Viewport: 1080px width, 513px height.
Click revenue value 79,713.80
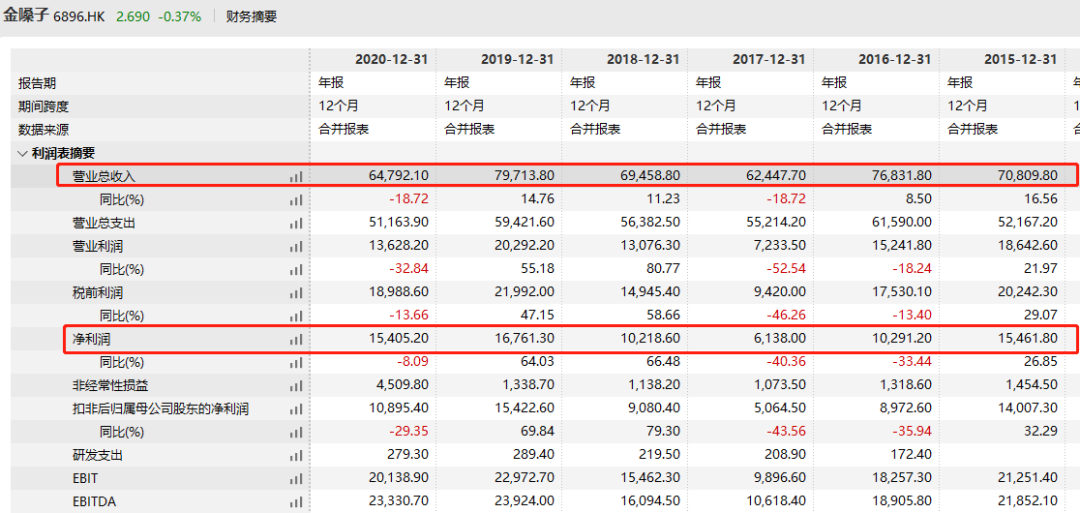524,176
